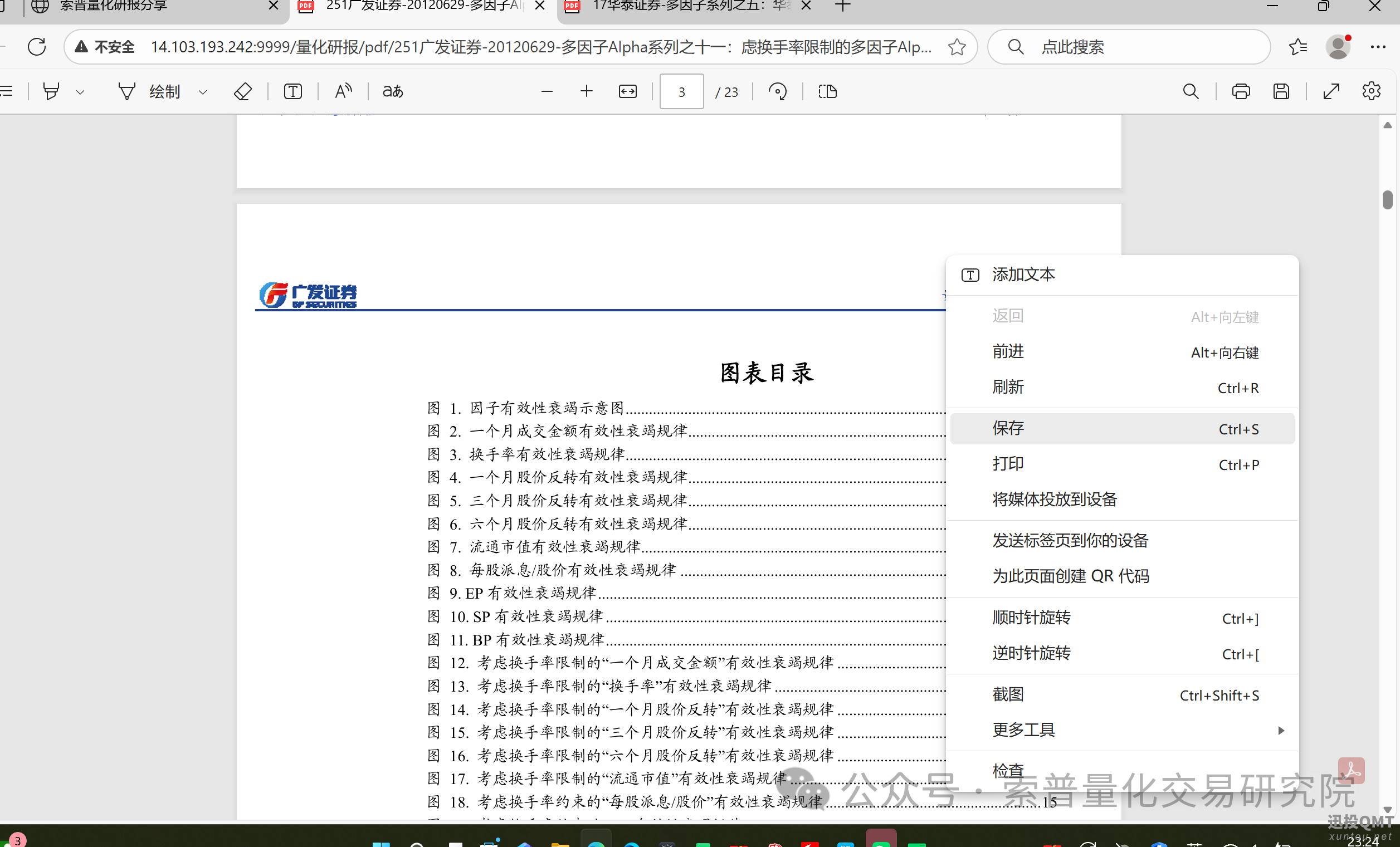Click the page number input field
1400x847 pixels.
(x=681, y=91)
